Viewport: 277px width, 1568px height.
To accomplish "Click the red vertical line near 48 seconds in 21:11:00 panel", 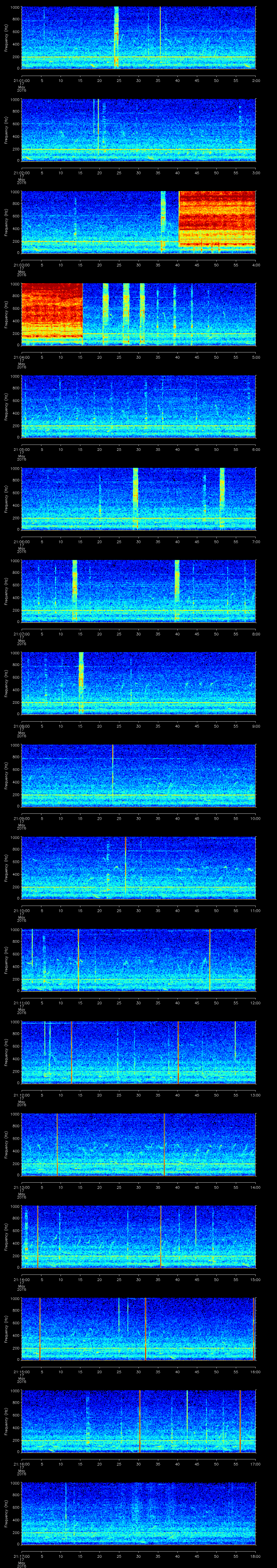I will [x=209, y=960].
